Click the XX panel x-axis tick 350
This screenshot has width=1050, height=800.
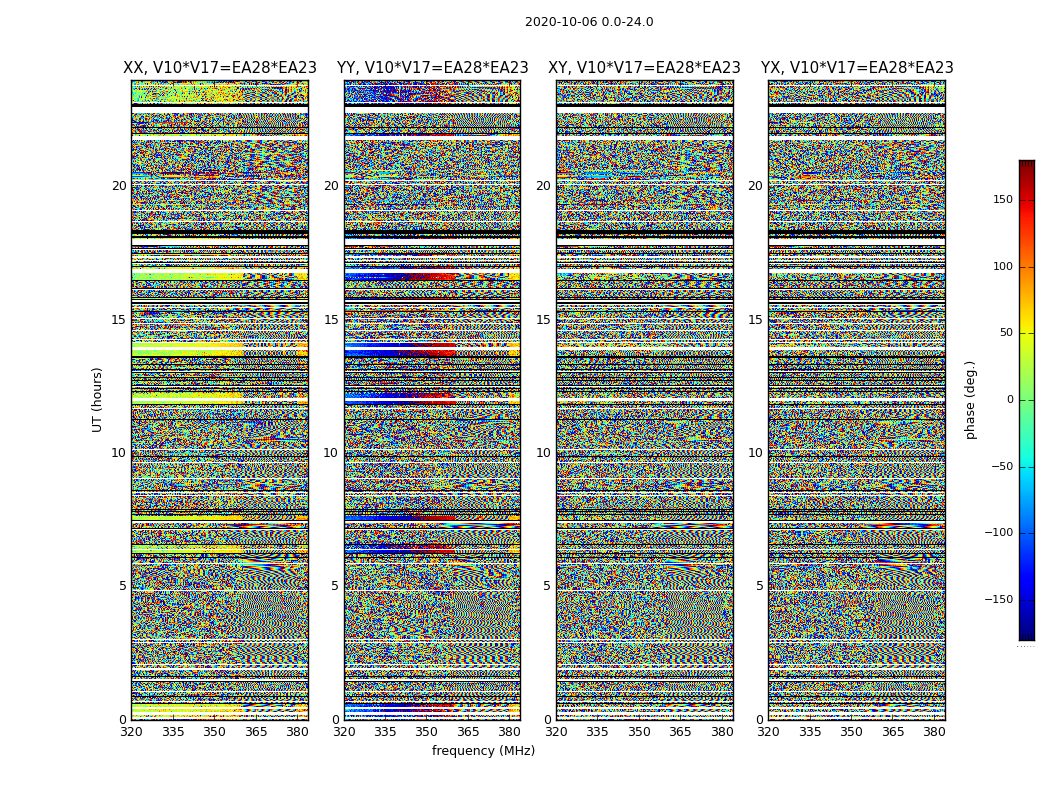(214, 732)
